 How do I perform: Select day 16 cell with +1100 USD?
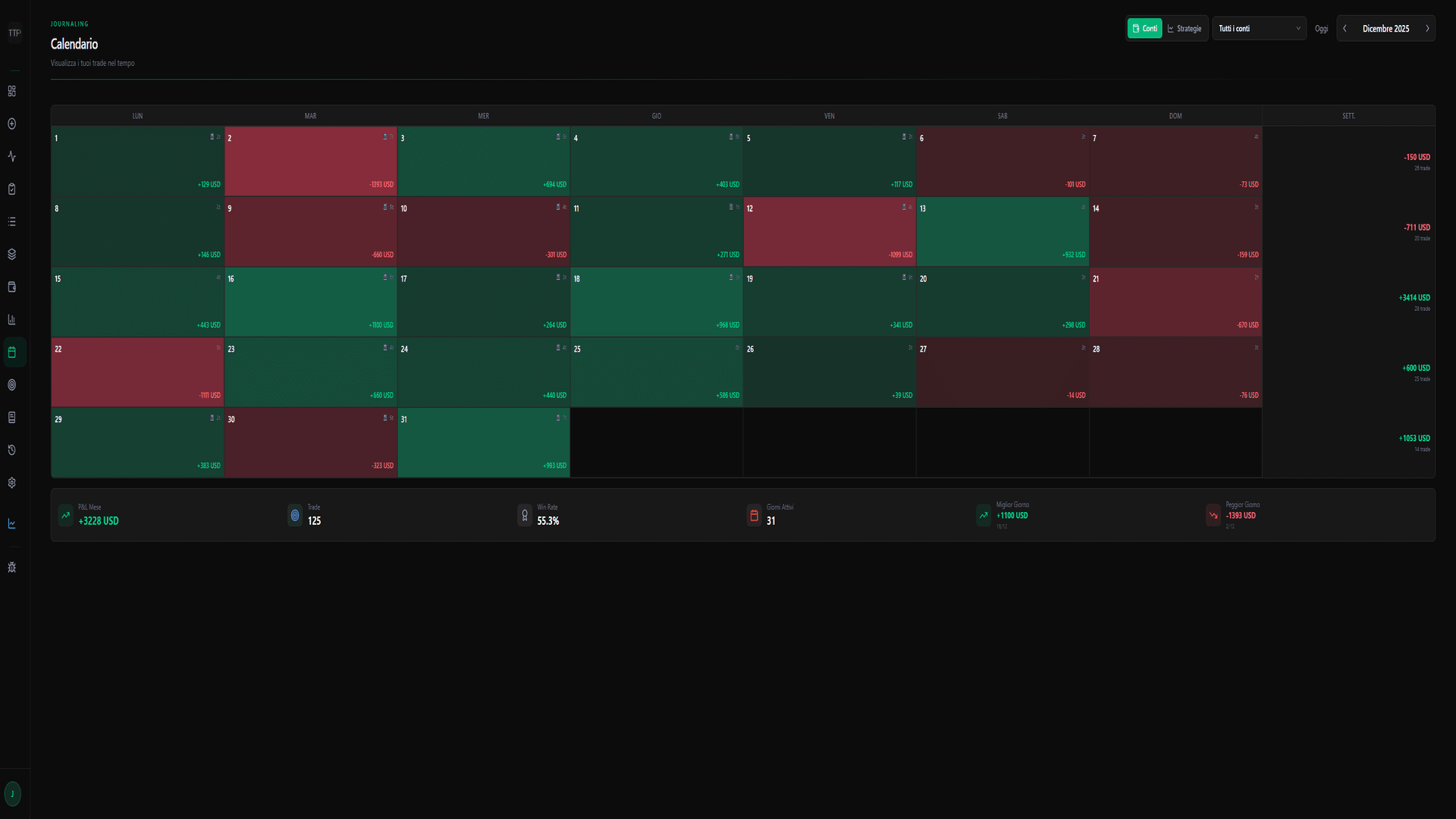pos(310,302)
